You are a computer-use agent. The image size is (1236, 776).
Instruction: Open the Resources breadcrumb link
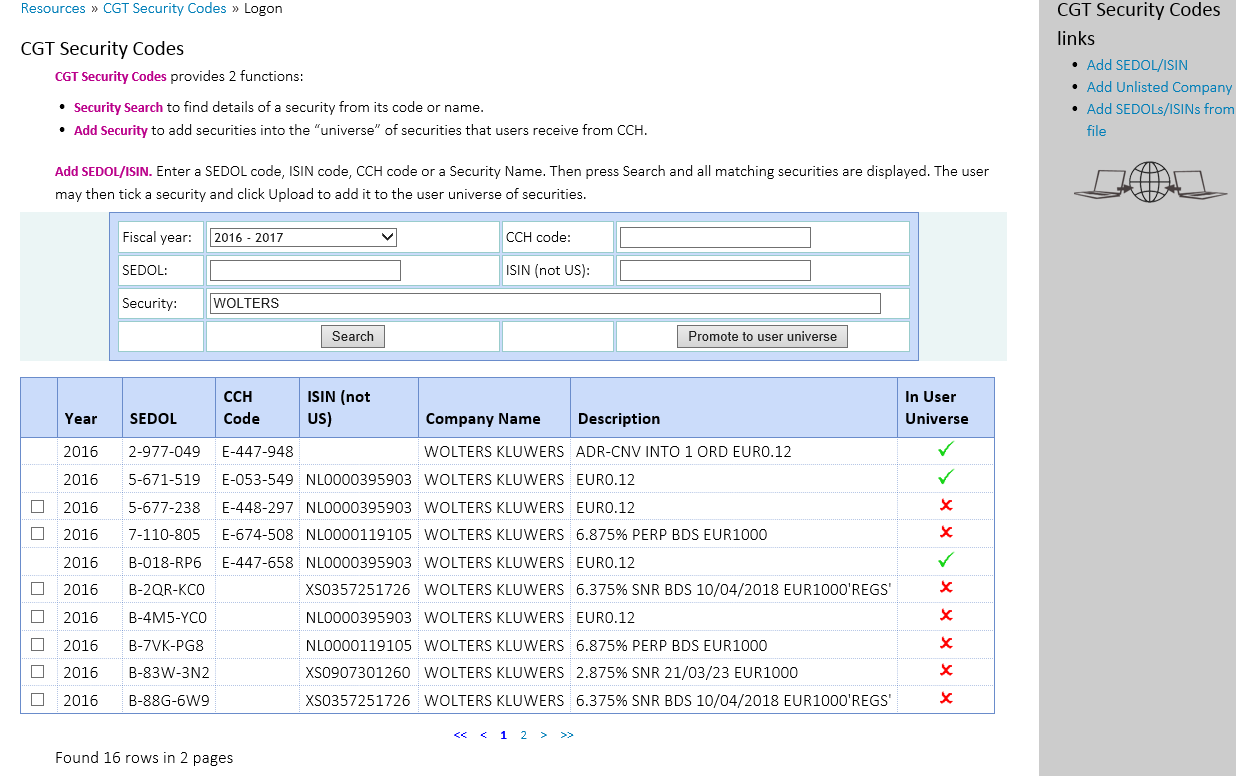pos(53,8)
